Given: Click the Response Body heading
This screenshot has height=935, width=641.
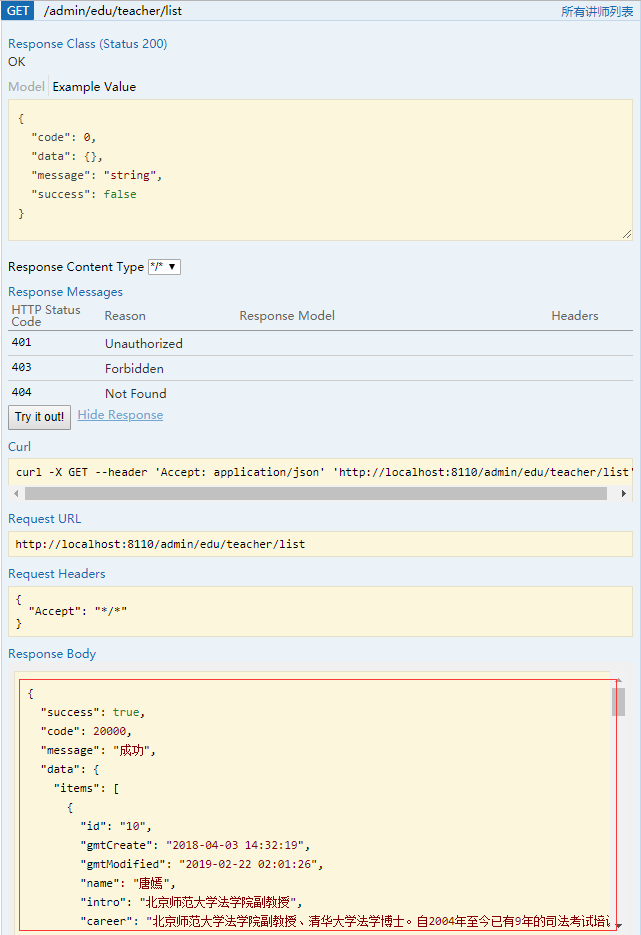Looking at the screenshot, I should [52, 654].
